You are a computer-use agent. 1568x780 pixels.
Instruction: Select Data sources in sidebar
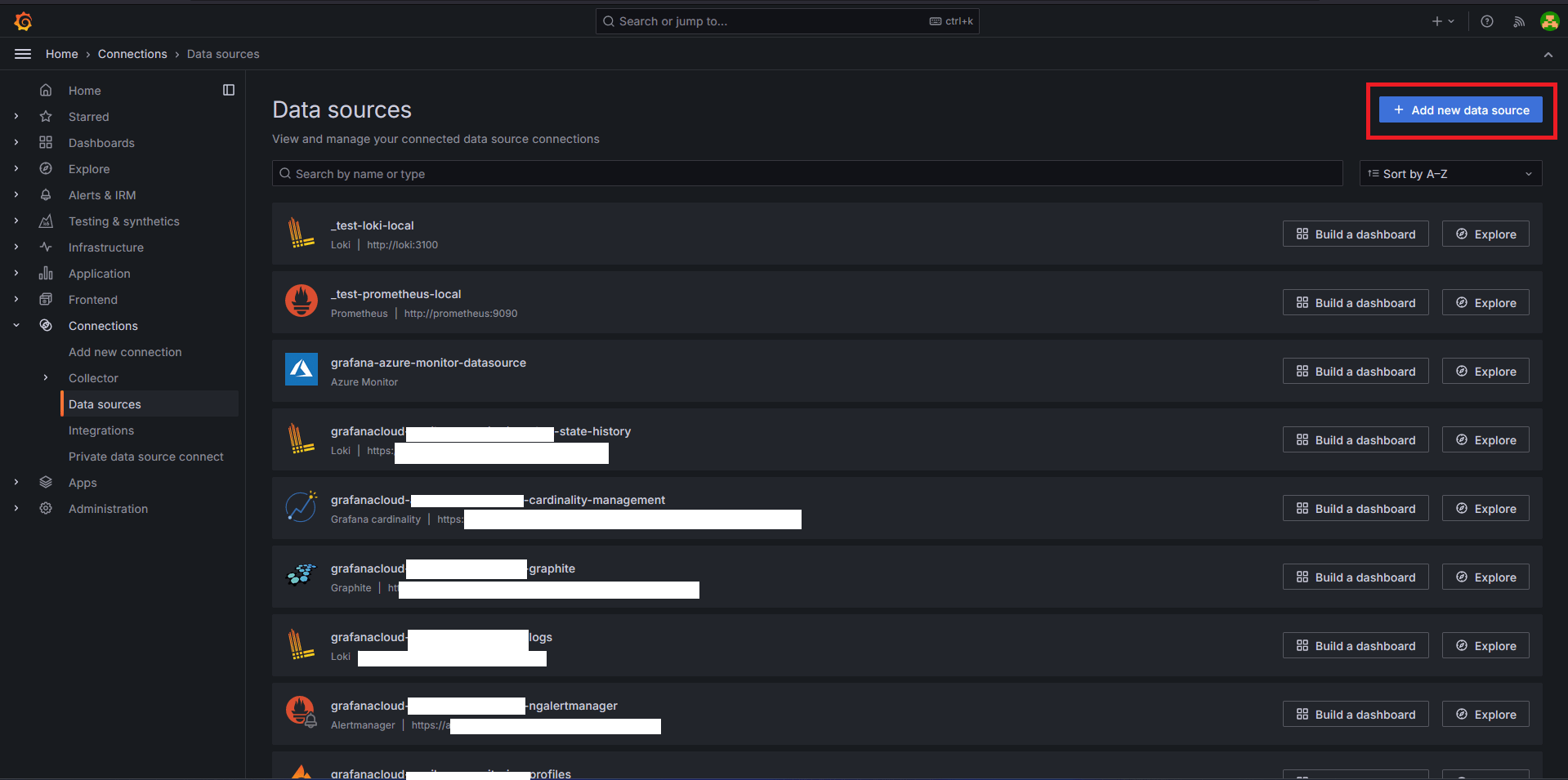150,404
